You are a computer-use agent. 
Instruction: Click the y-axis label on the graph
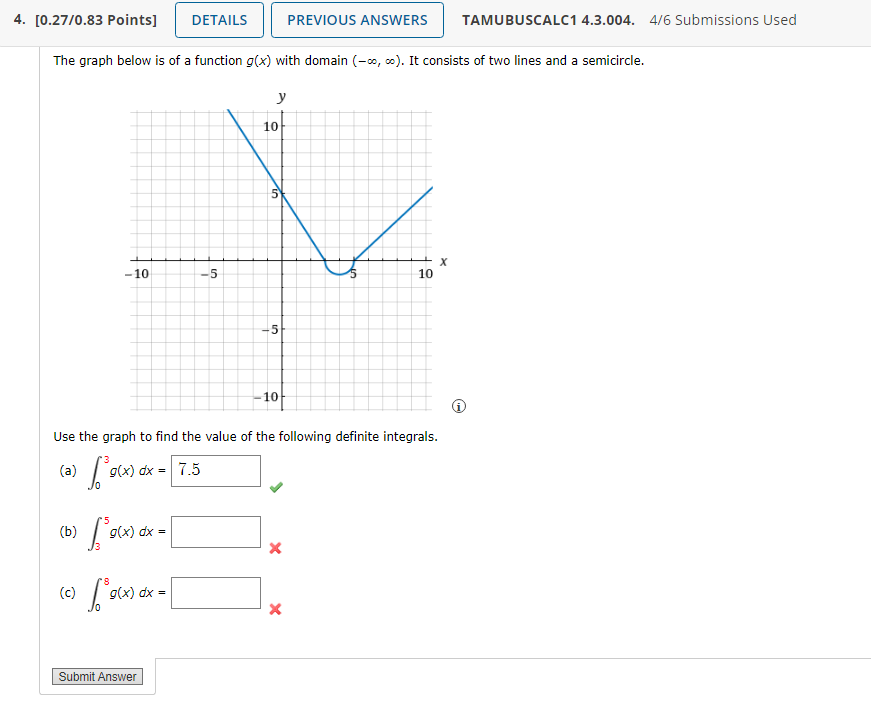tap(280, 96)
